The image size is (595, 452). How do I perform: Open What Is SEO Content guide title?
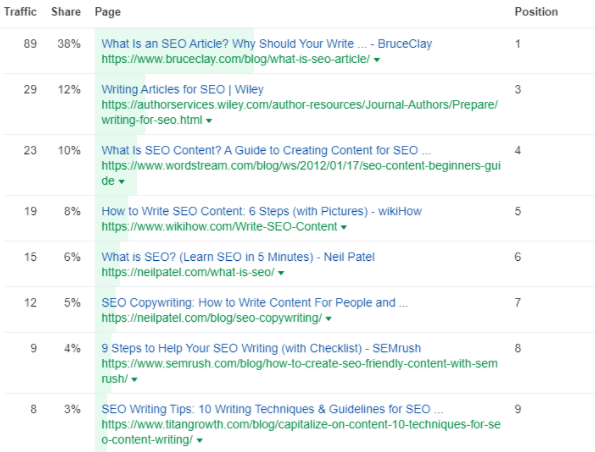coord(266,150)
